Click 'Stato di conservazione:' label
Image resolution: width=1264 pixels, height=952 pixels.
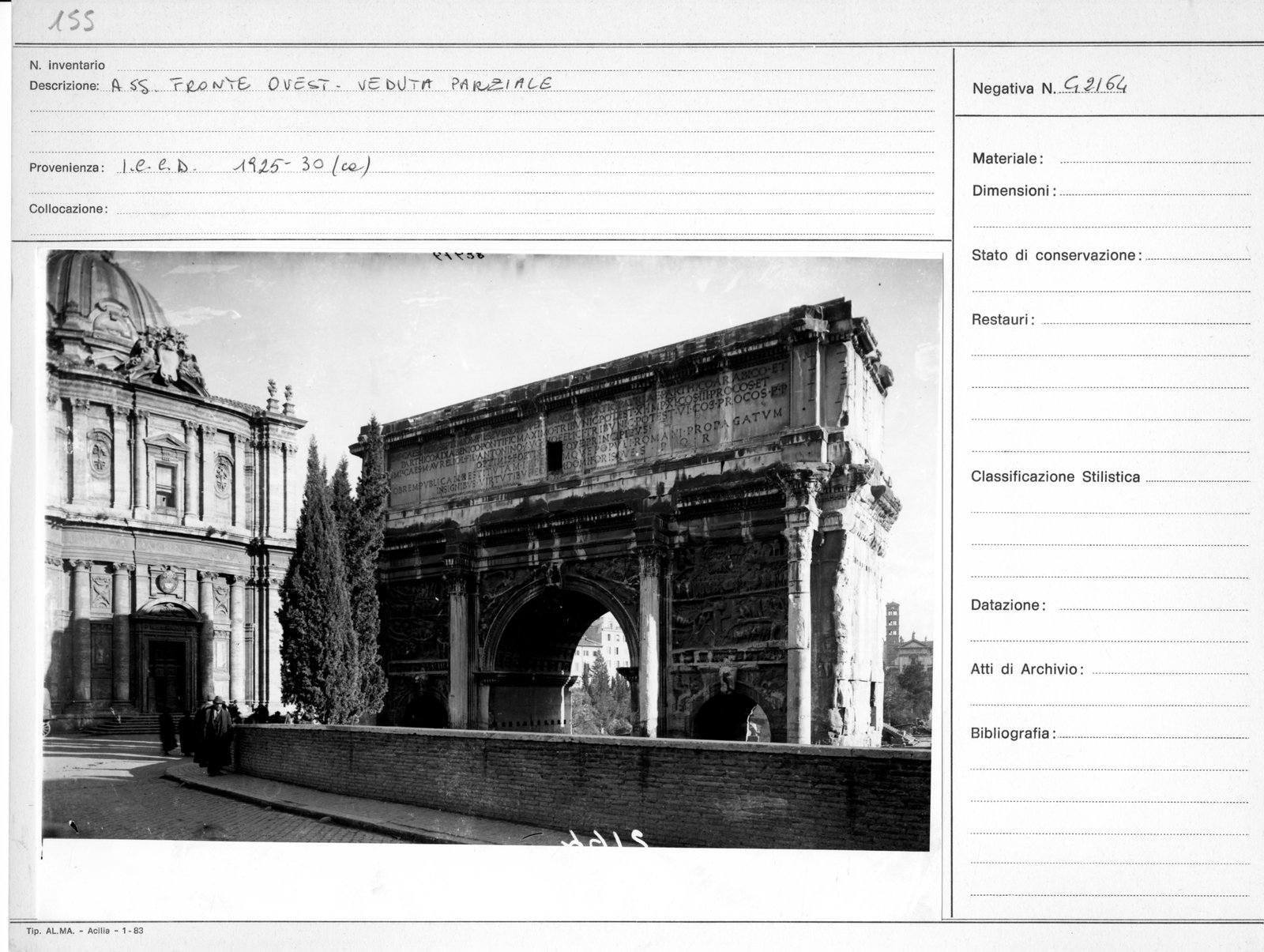(1057, 256)
